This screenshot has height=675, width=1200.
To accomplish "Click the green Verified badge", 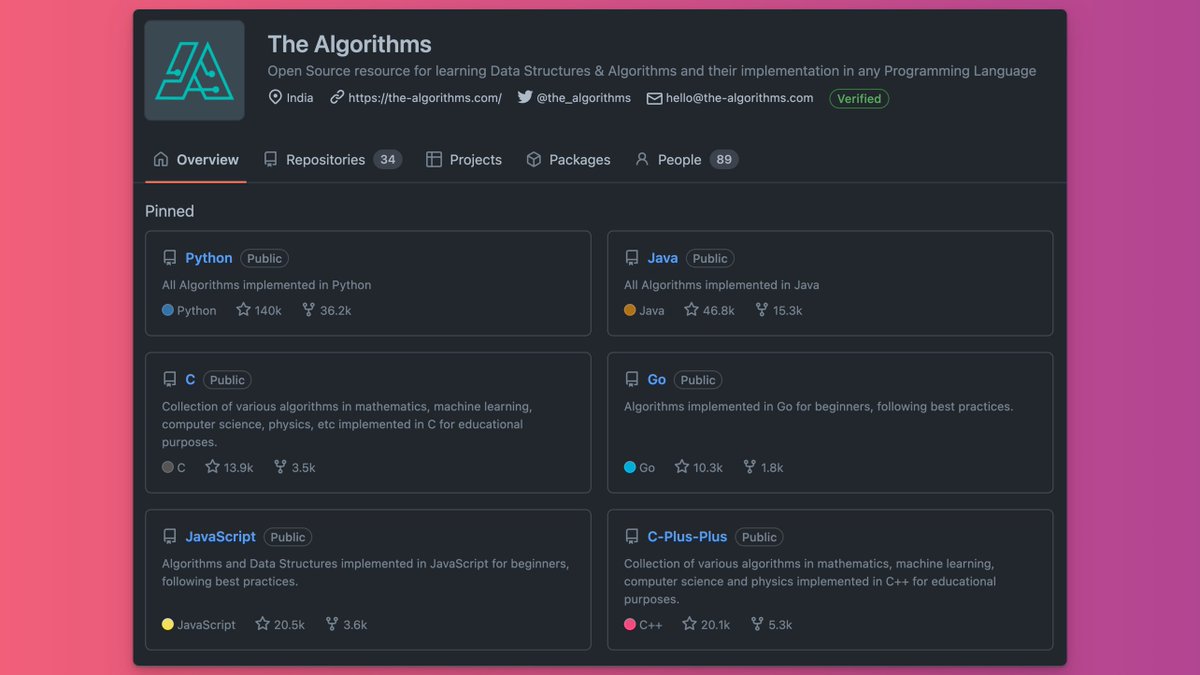I will click(859, 98).
